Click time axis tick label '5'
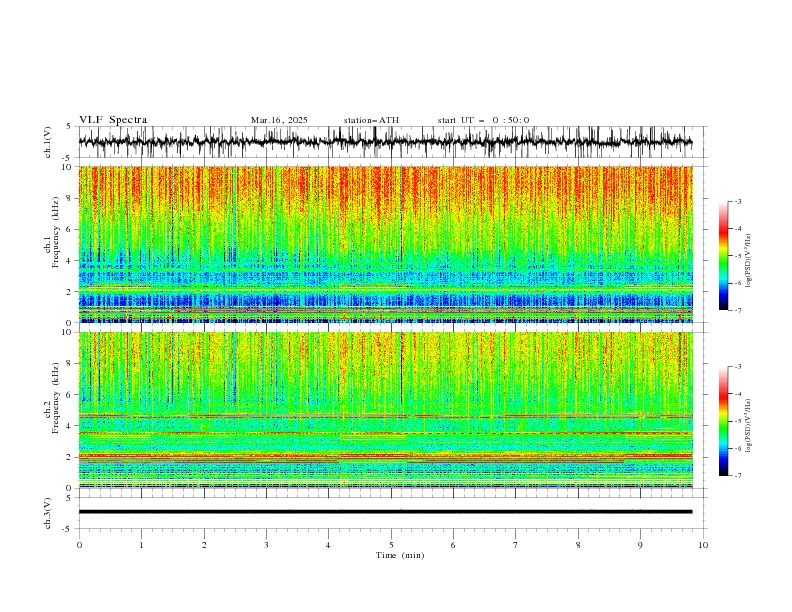The image size is (792, 612). 391,545
